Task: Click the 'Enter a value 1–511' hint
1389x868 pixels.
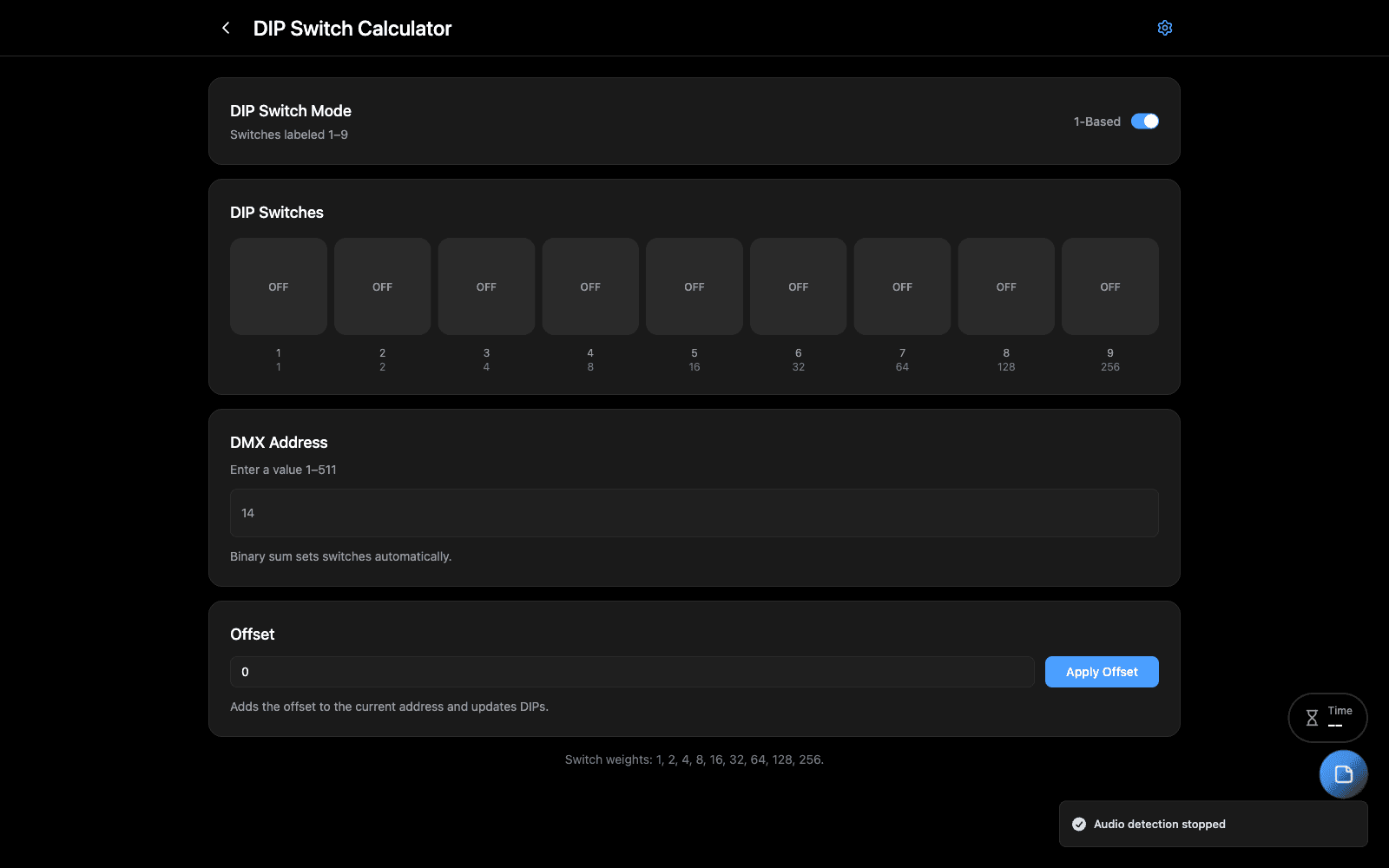Action: click(x=283, y=470)
